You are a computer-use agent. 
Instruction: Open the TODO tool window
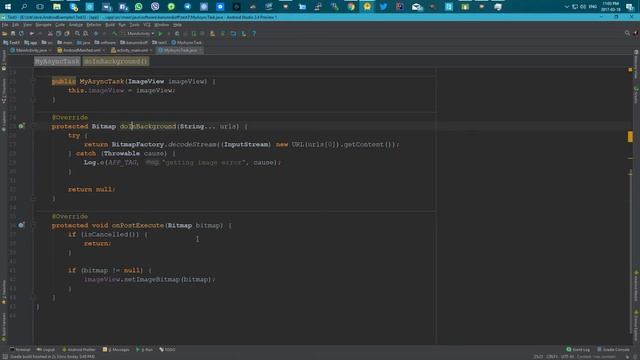[x=167, y=349]
